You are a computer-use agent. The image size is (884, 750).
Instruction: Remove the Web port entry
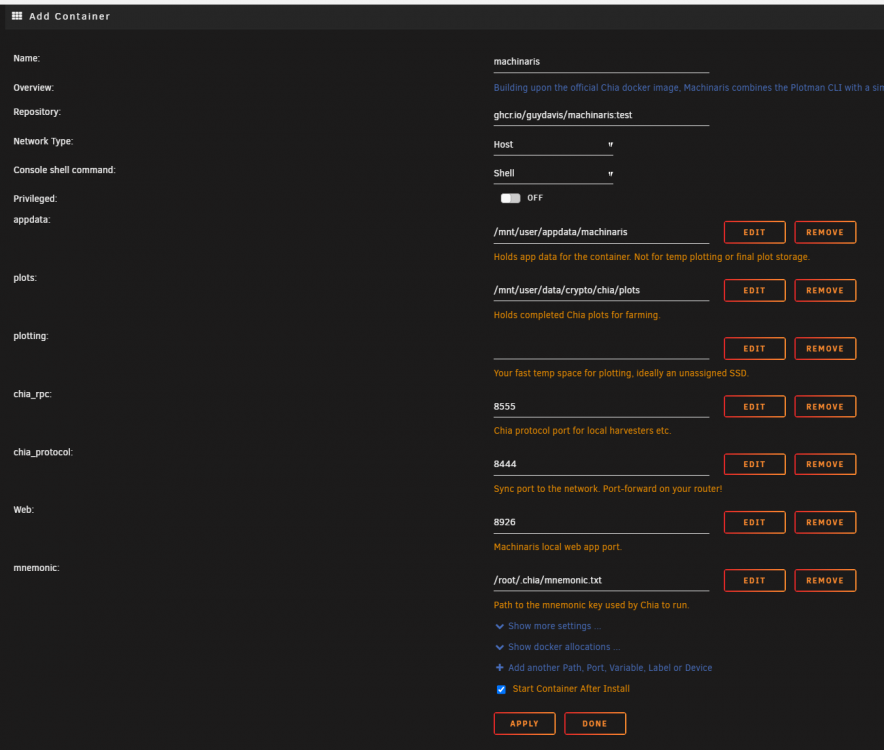825,522
